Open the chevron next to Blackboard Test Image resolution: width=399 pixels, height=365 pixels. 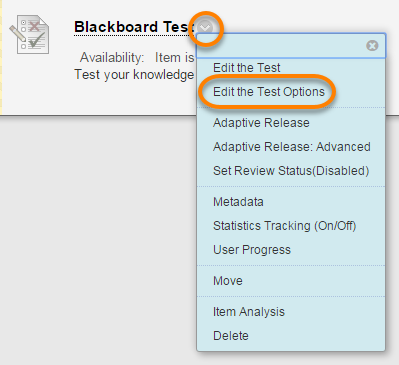[206, 27]
